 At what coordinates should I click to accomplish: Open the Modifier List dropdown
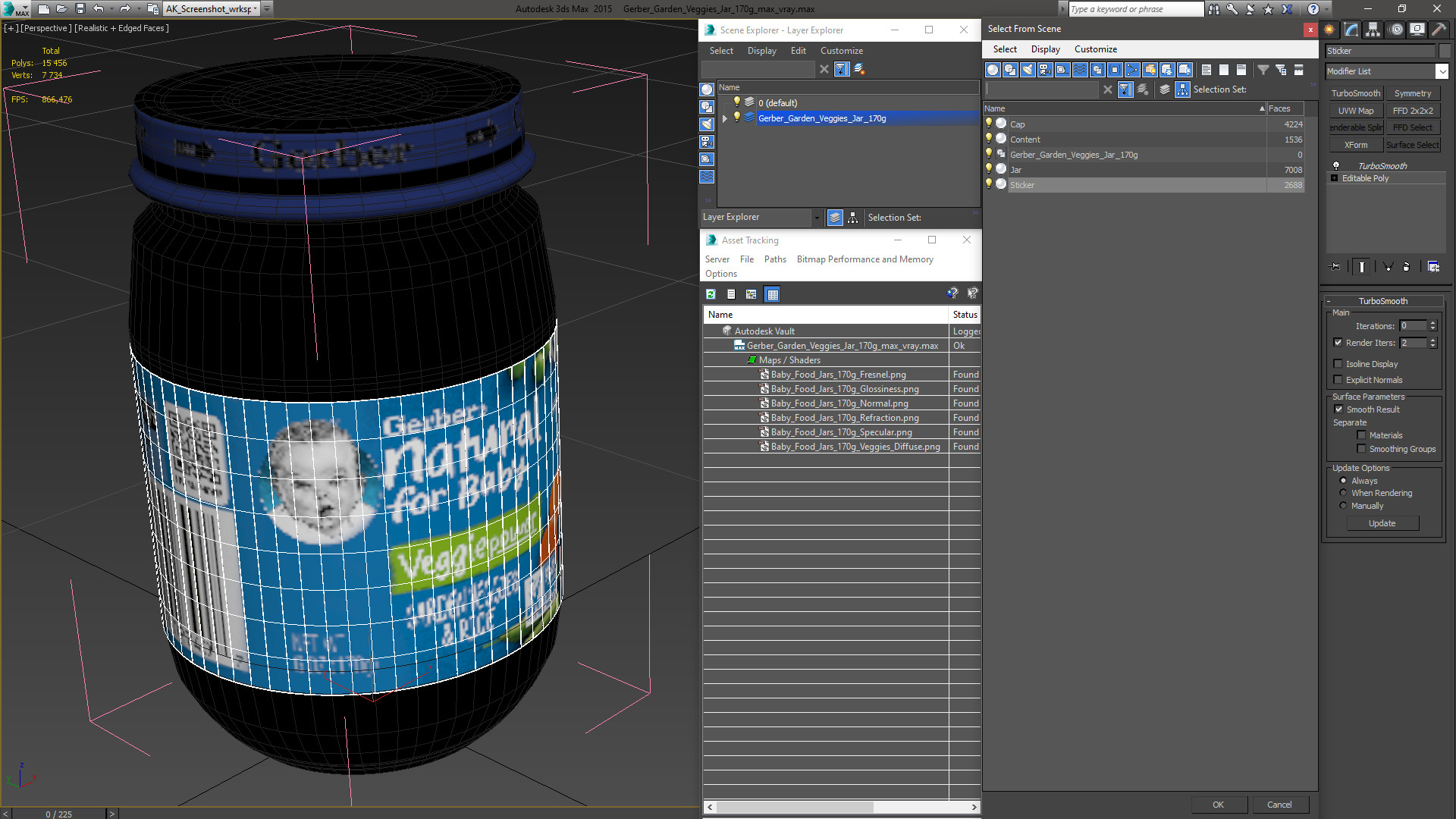pyautogui.click(x=1442, y=71)
